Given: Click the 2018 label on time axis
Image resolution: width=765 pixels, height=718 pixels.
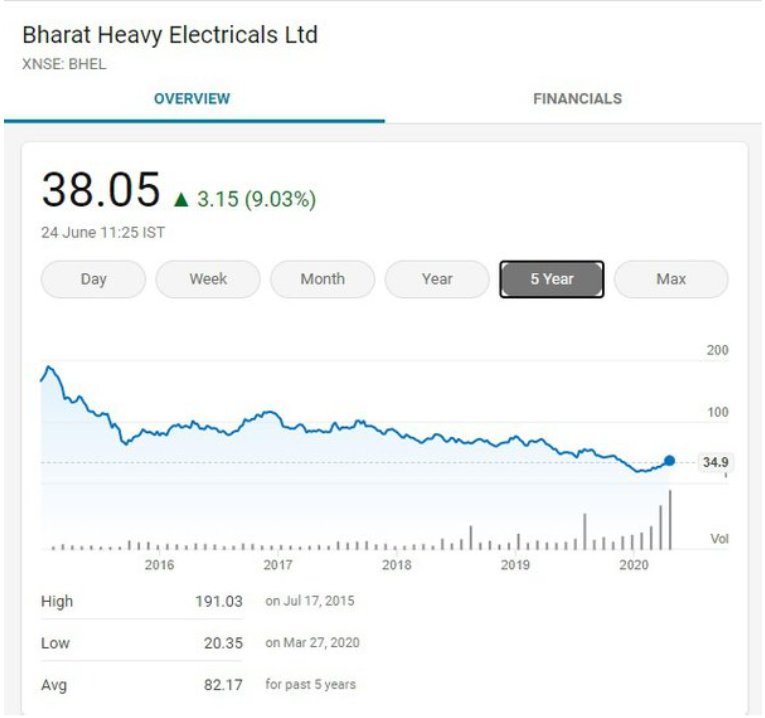Looking at the screenshot, I should (x=397, y=565).
